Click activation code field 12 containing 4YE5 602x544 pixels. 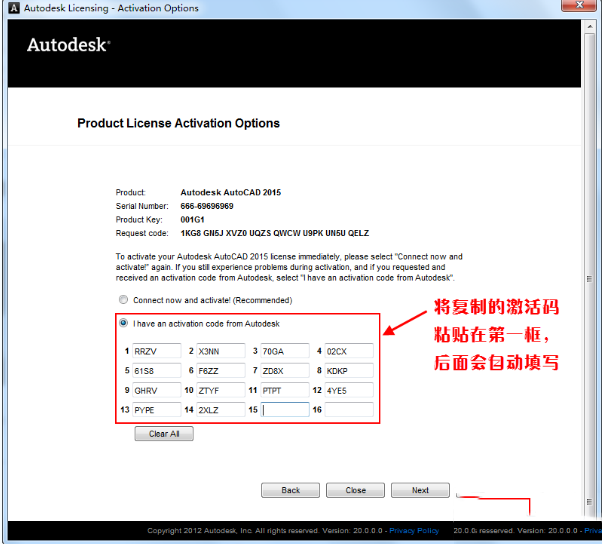click(349, 390)
